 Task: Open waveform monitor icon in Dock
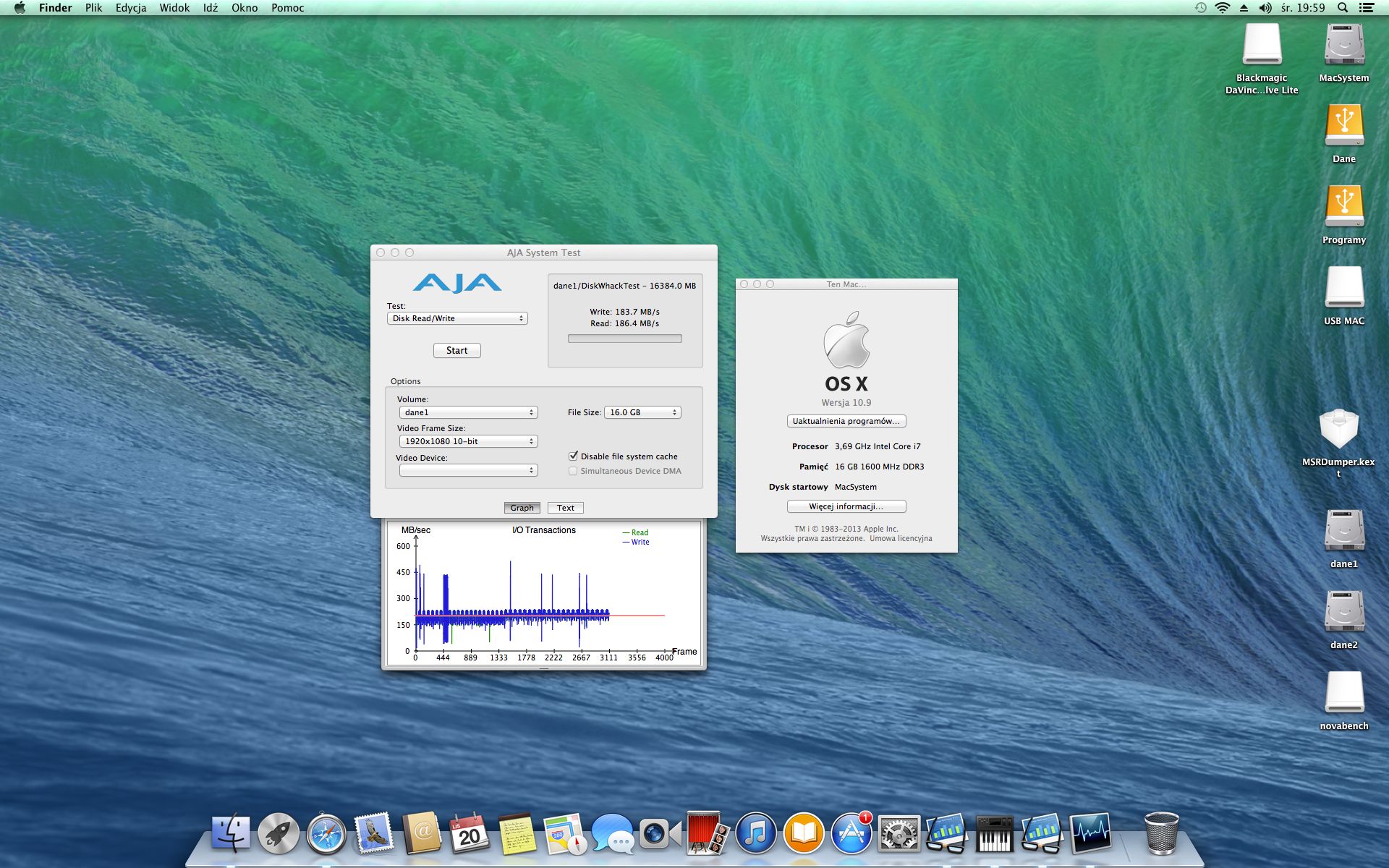1090,833
